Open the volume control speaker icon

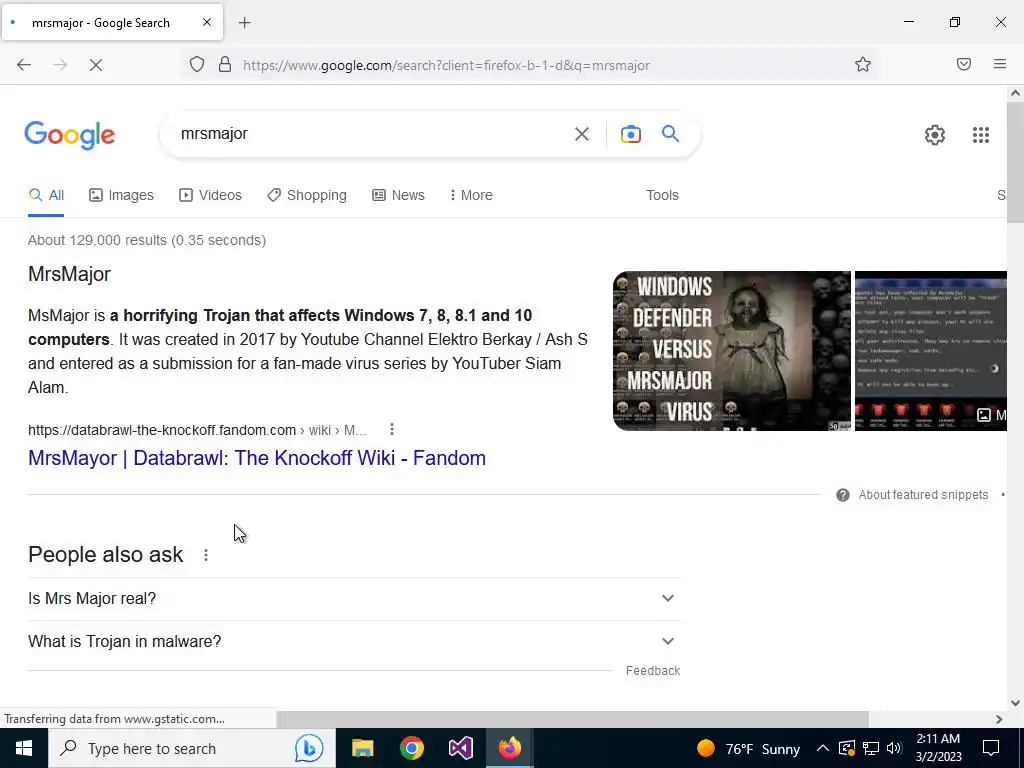click(x=895, y=748)
